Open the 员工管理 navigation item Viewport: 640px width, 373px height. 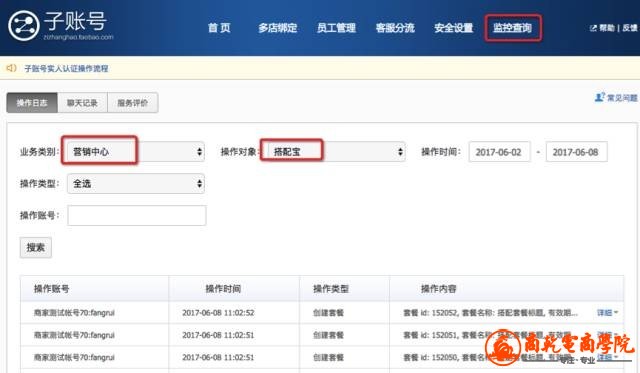(336, 28)
